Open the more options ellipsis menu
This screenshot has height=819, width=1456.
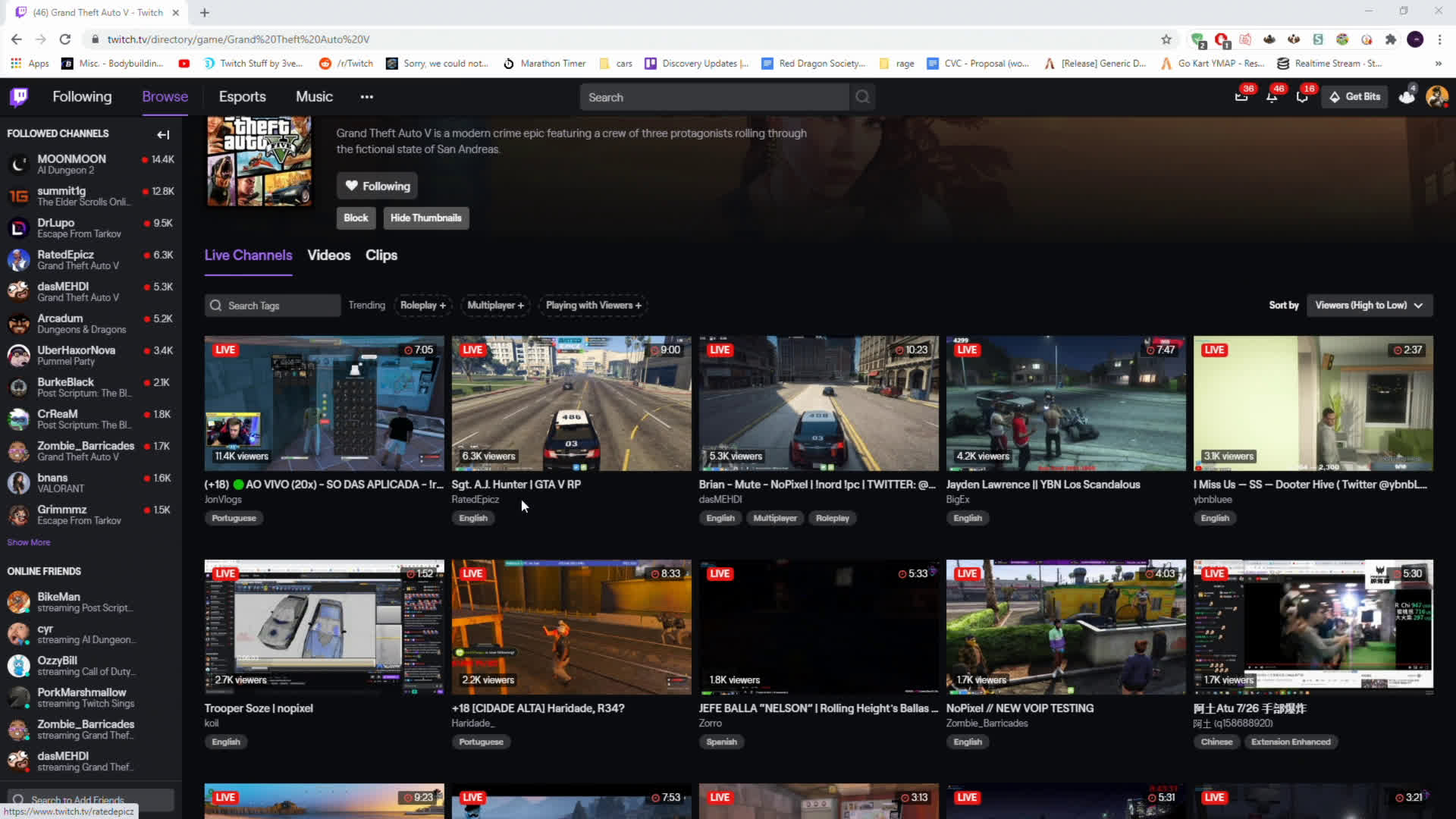tap(366, 96)
